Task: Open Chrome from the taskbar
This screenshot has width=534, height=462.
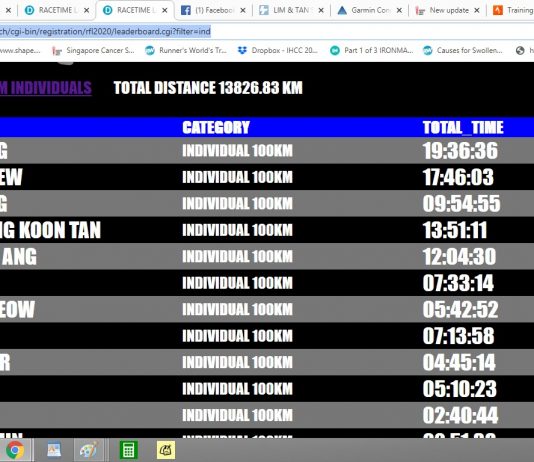Action: (15, 450)
